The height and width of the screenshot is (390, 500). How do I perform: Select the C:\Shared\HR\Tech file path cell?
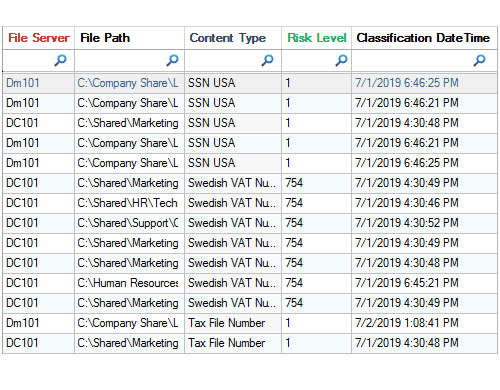pyautogui.click(x=129, y=203)
